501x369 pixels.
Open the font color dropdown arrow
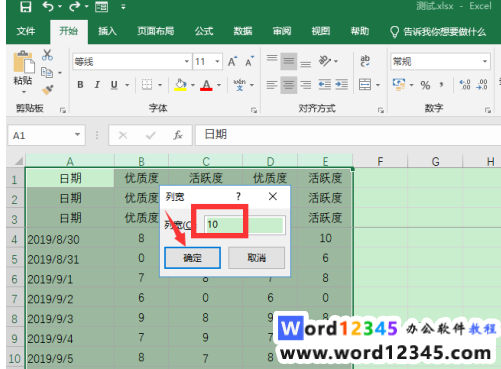219,85
